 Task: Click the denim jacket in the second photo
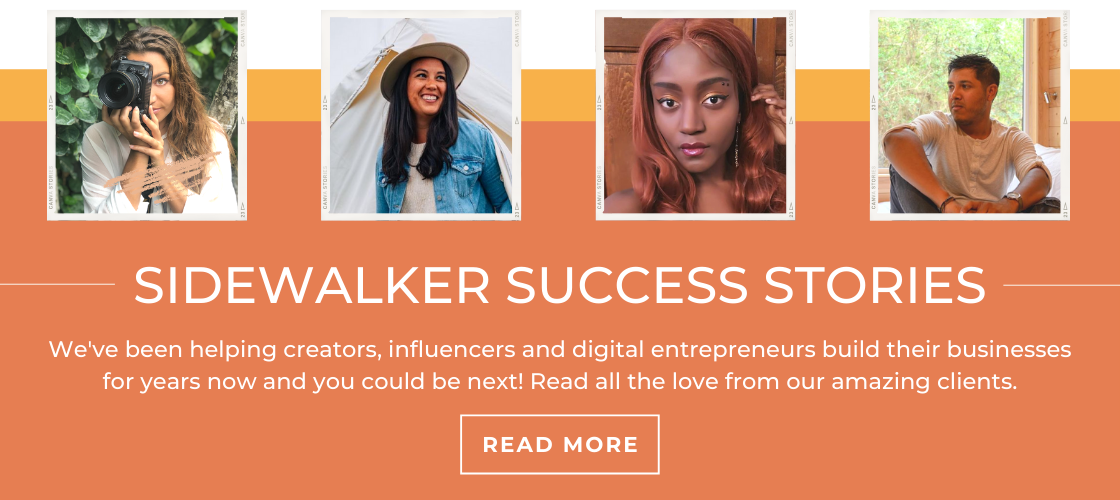tap(444, 171)
